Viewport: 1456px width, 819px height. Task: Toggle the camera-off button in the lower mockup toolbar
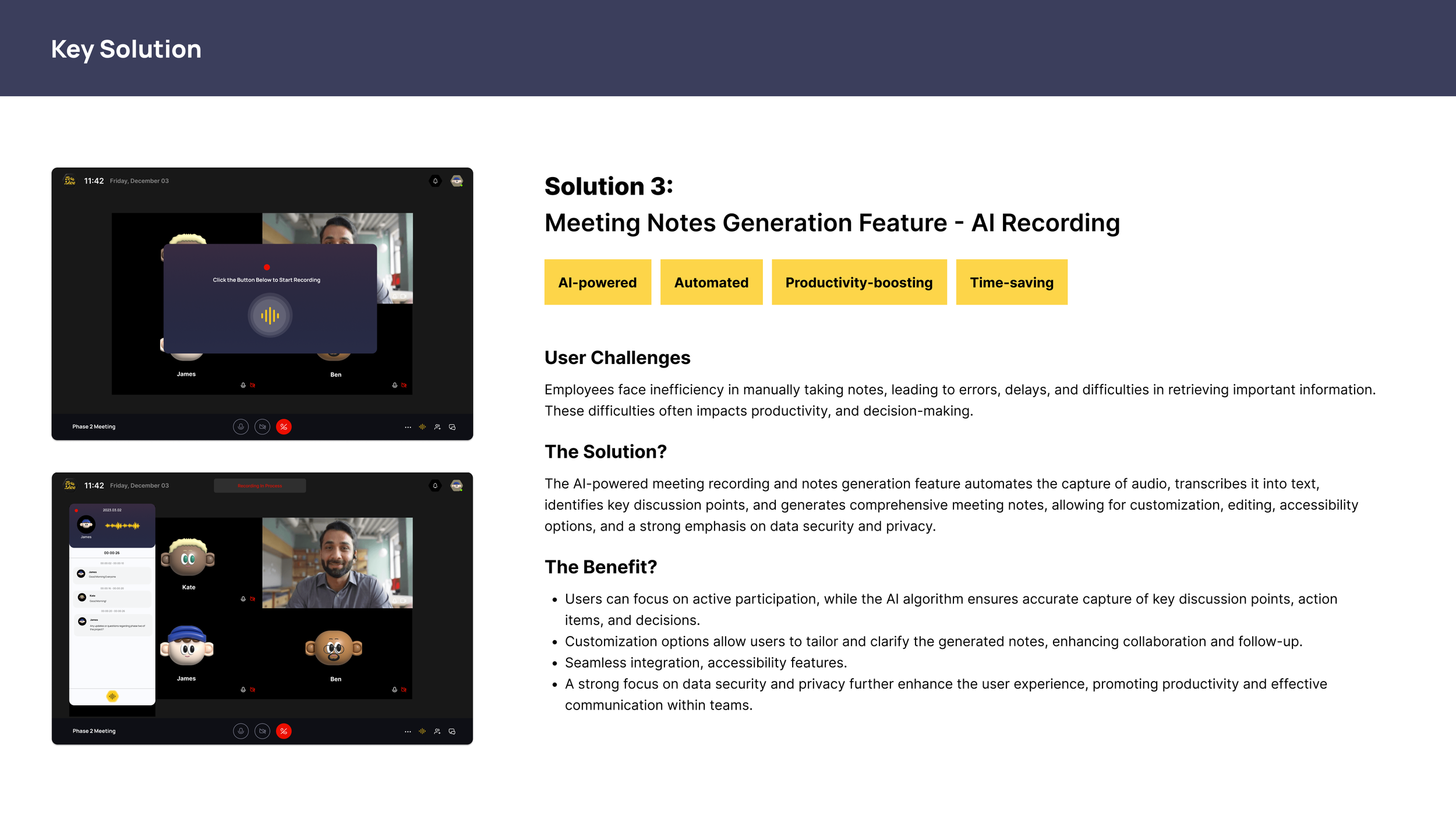[263, 731]
